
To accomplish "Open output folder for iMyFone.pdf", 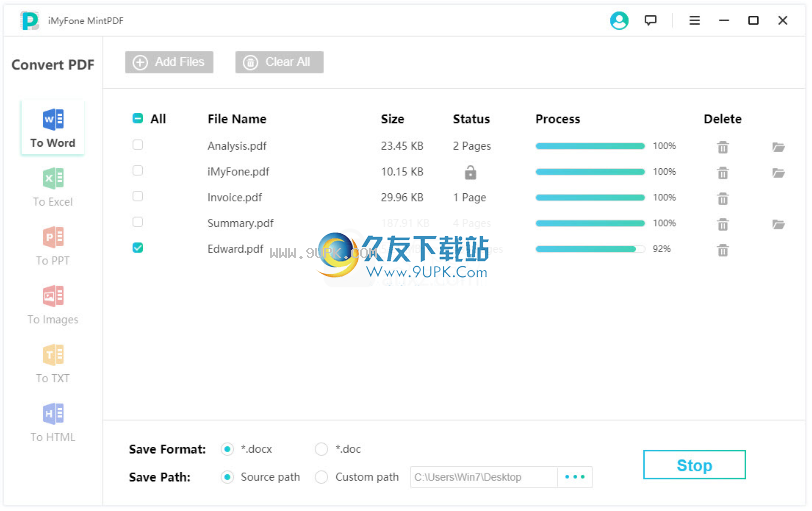I will [779, 173].
